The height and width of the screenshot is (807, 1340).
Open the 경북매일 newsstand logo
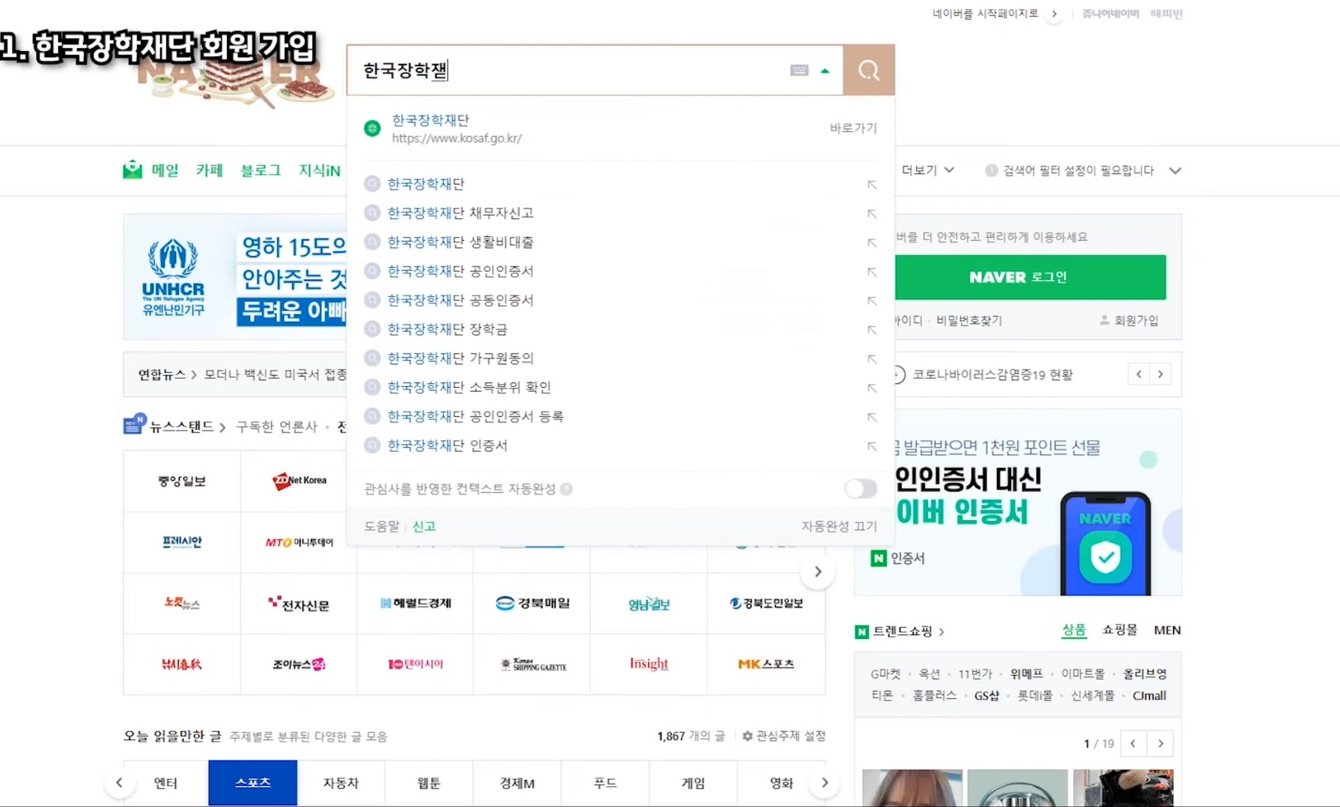pyautogui.click(x=532, y=603)
